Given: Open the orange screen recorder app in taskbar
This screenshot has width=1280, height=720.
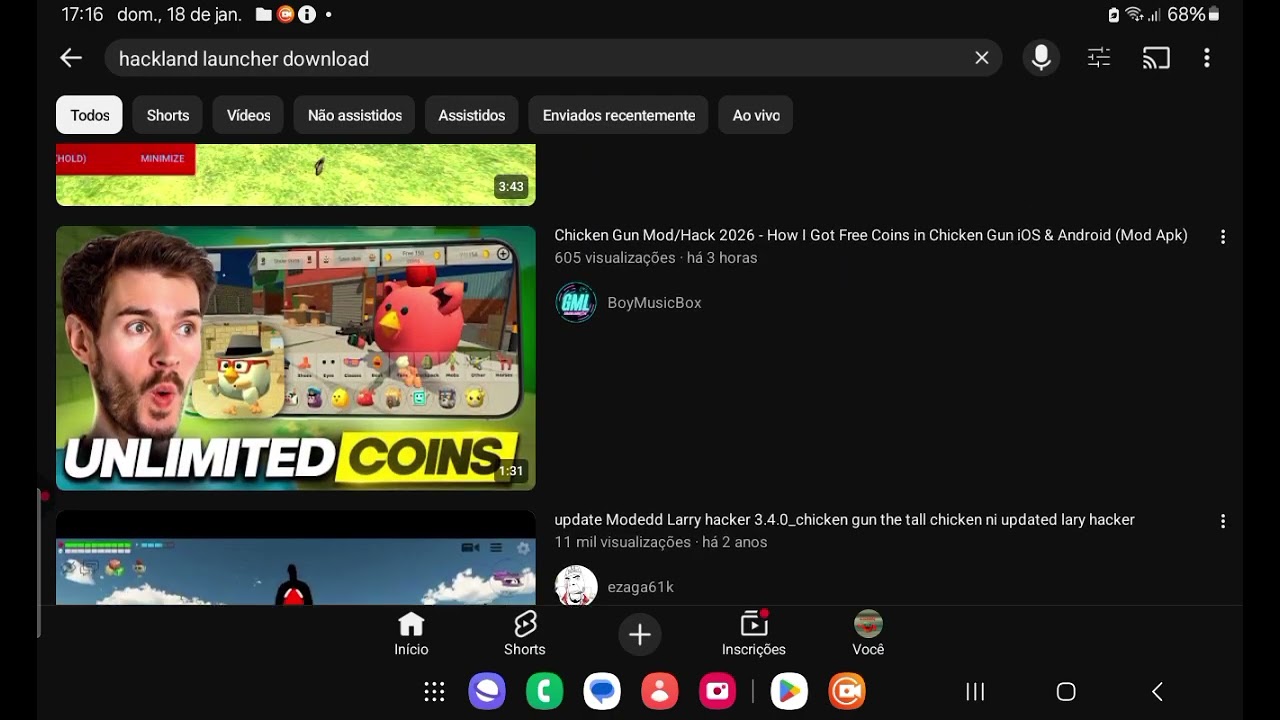Looking at the screenshot, I should coord(847,691).
